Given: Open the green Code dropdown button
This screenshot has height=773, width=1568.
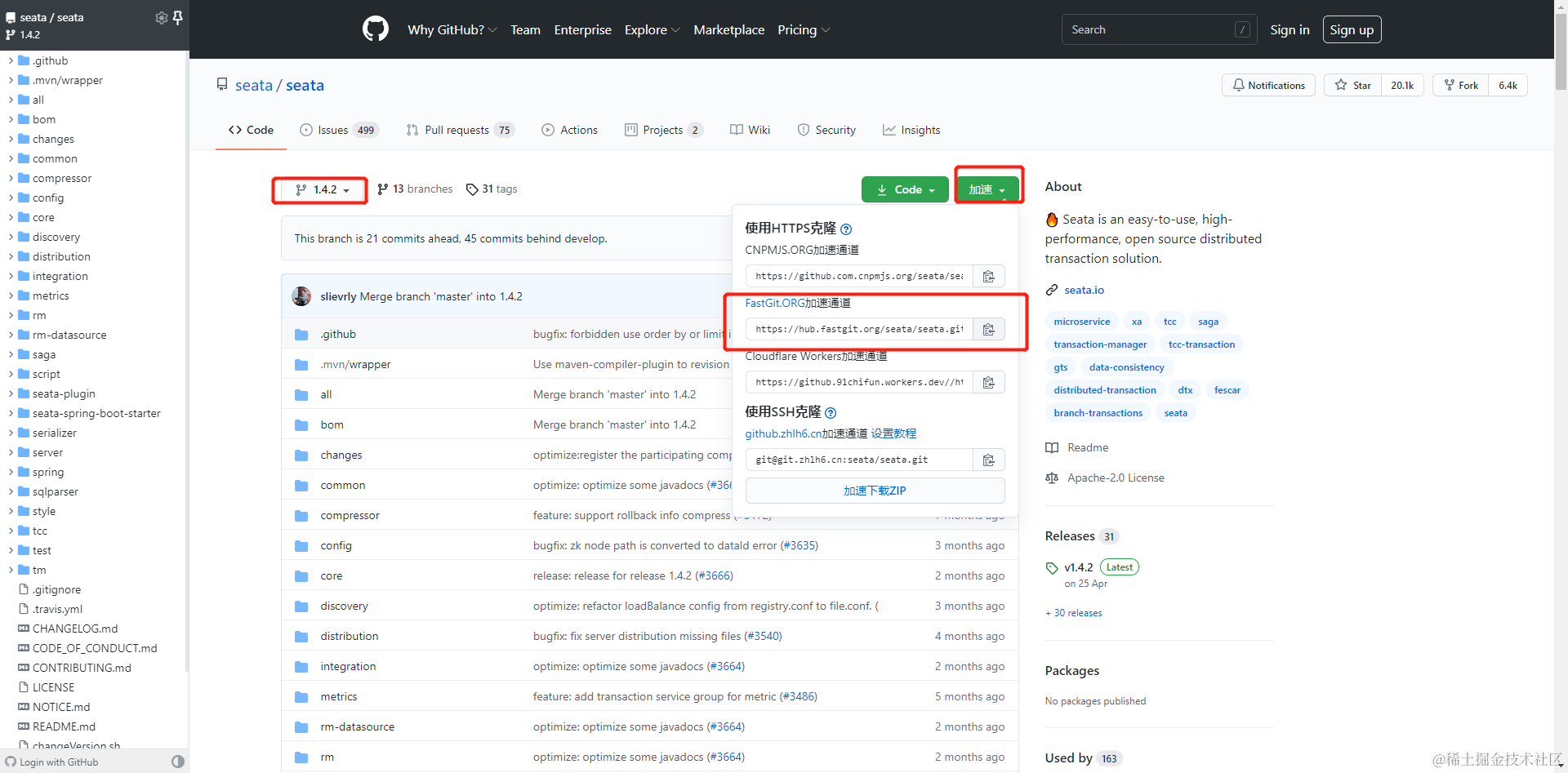Looking at the screenshot, I should tap(905, 189).
